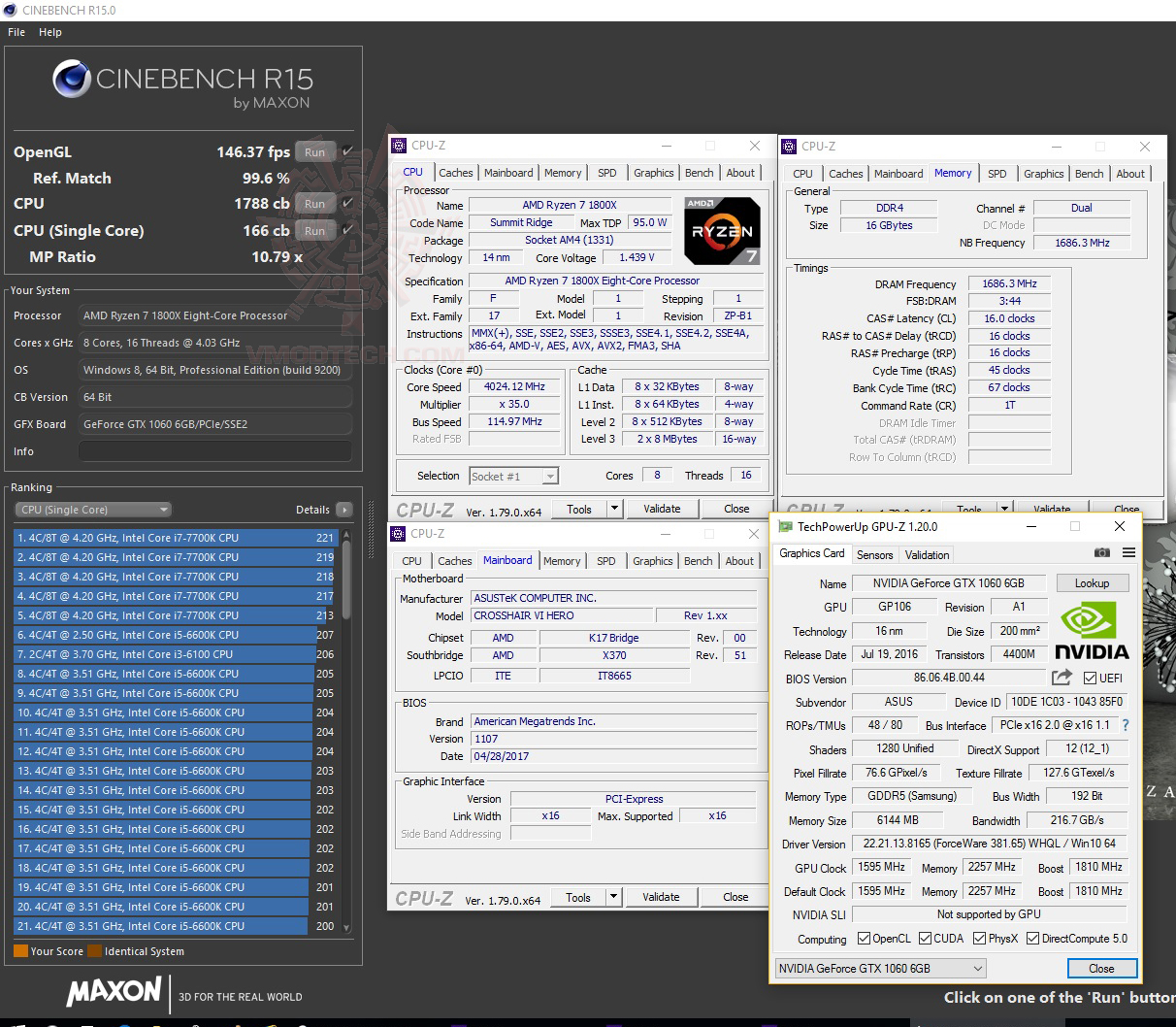The height and width of the screenshot is (1027, 1176).
Task: Toggle the OpenCL checkbox
Action: pos(865,939)
